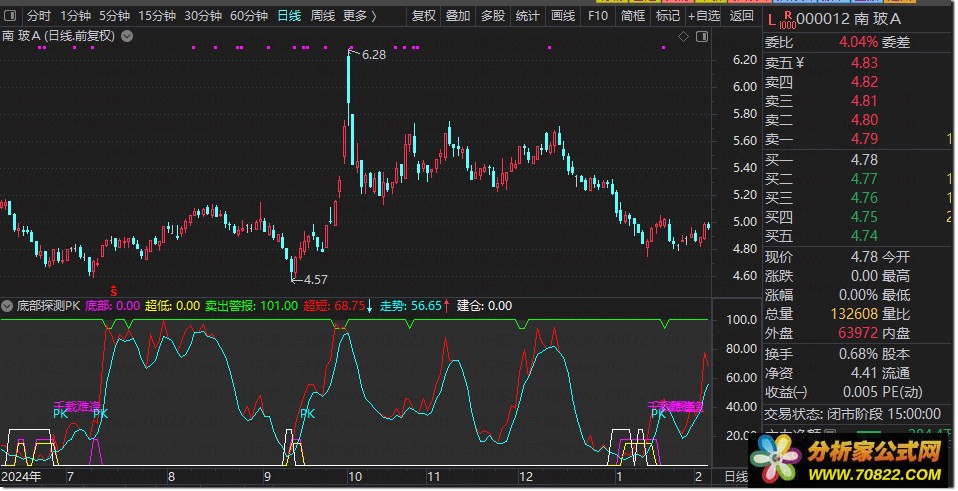Viewport: 958px width, 491px height.
Task: Click 2024年 label on time axis
Action: click(22, 477)
